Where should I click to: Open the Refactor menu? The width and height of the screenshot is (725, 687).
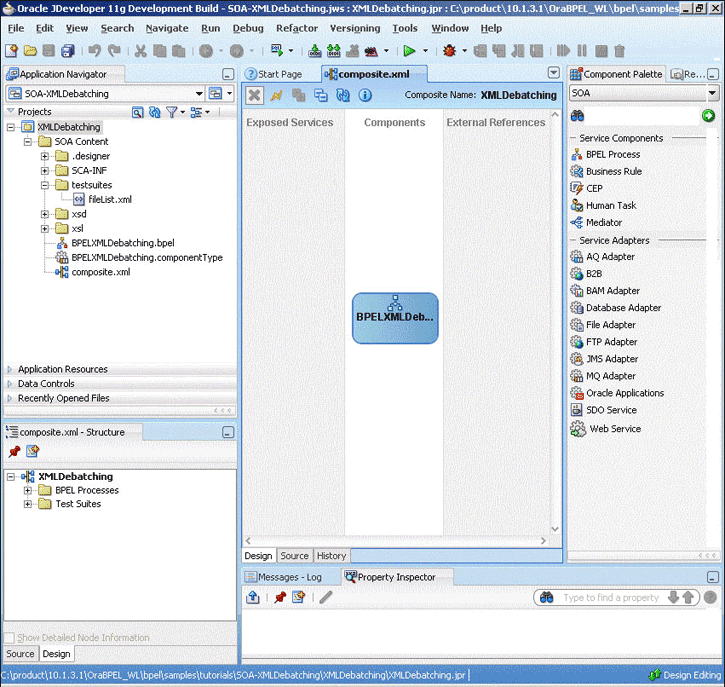point(296,28)
